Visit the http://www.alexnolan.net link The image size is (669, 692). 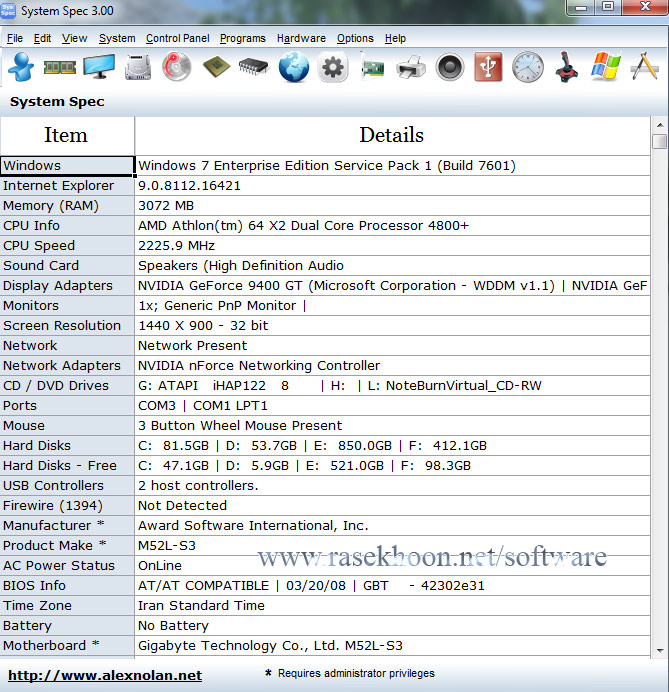(105, 675)
